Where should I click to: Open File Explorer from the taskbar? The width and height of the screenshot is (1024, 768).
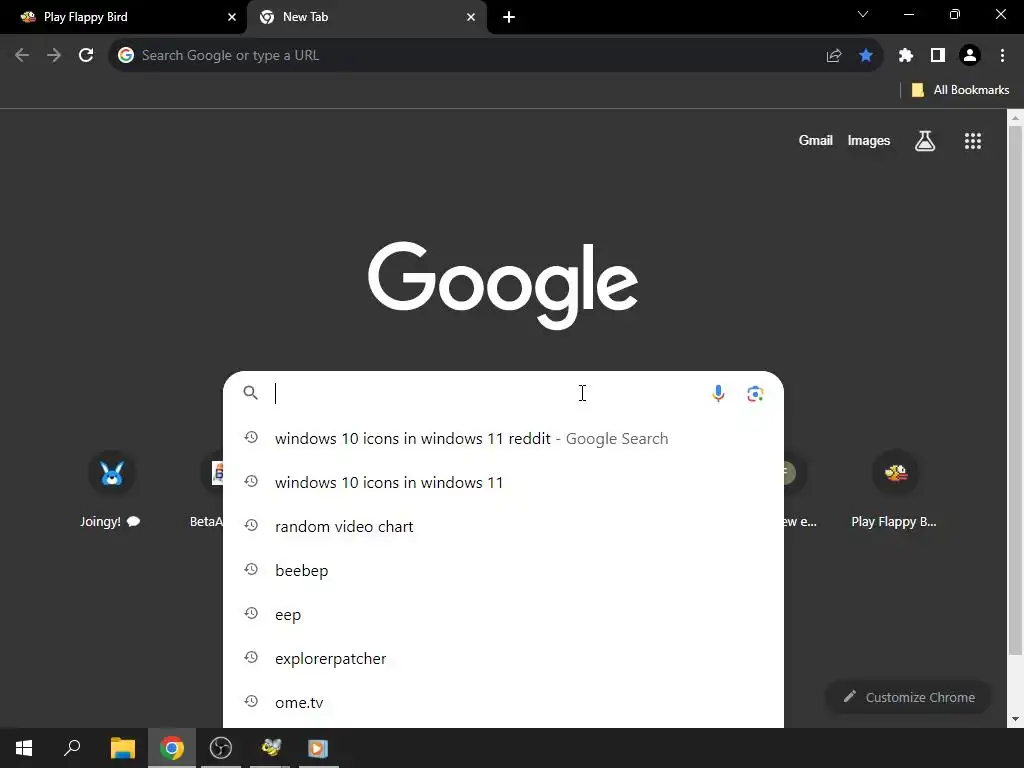tap(122, 748)
